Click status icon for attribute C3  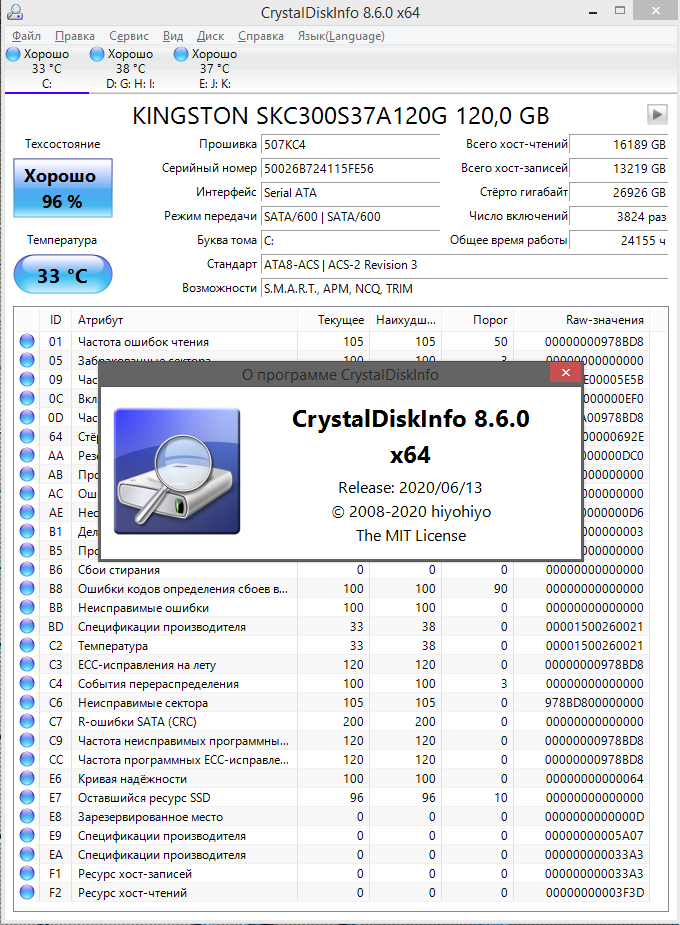(x=27, y=664)
